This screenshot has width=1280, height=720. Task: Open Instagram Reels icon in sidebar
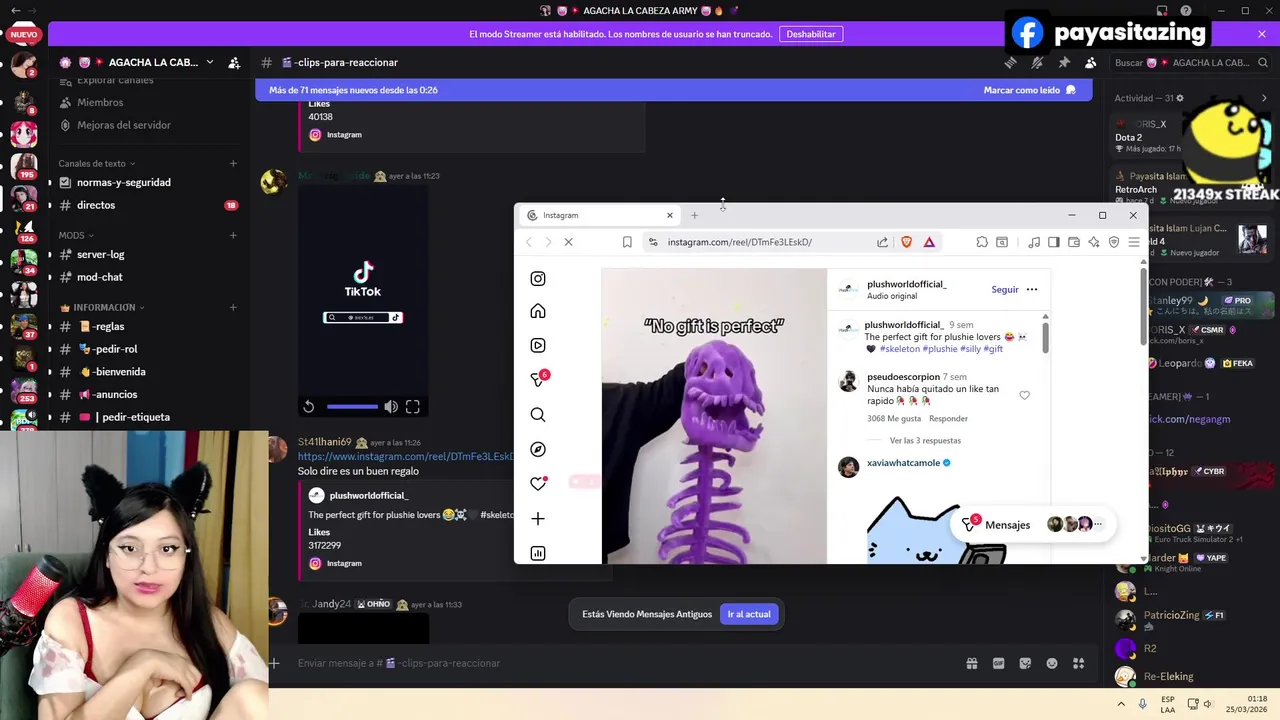pyautogui.click(x=538, y=346)
